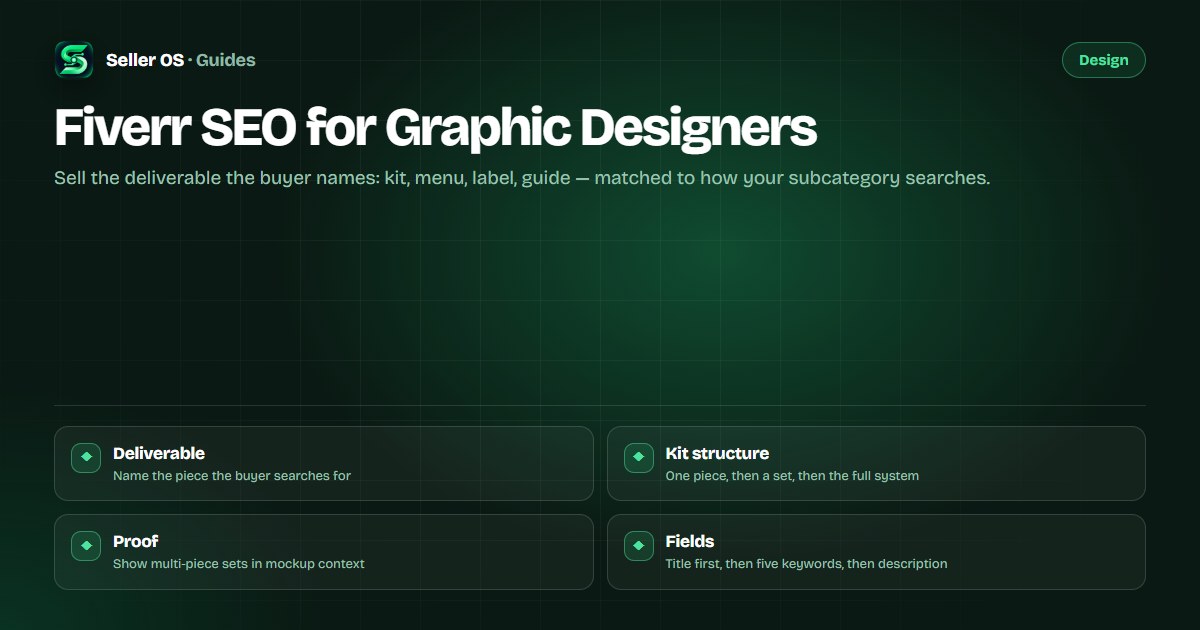Click the Seller OS logo icon
Image resolution: width=1200 pixels, height=630 pixels.
[x=74, y=60]
